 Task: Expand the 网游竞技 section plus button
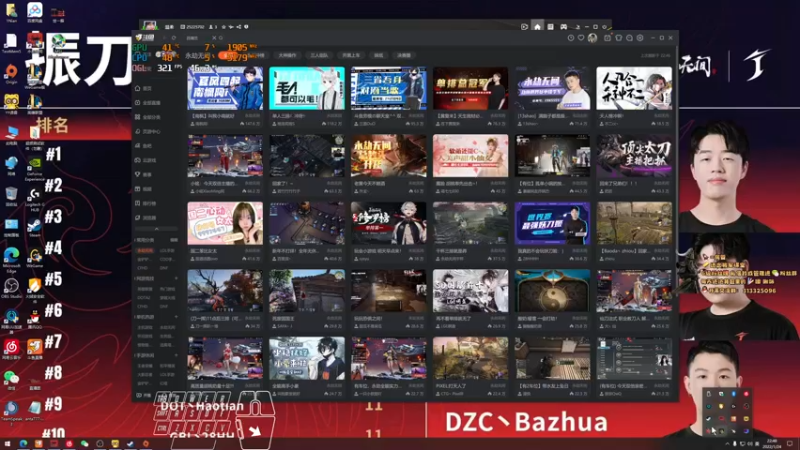[x=176, y=279]
